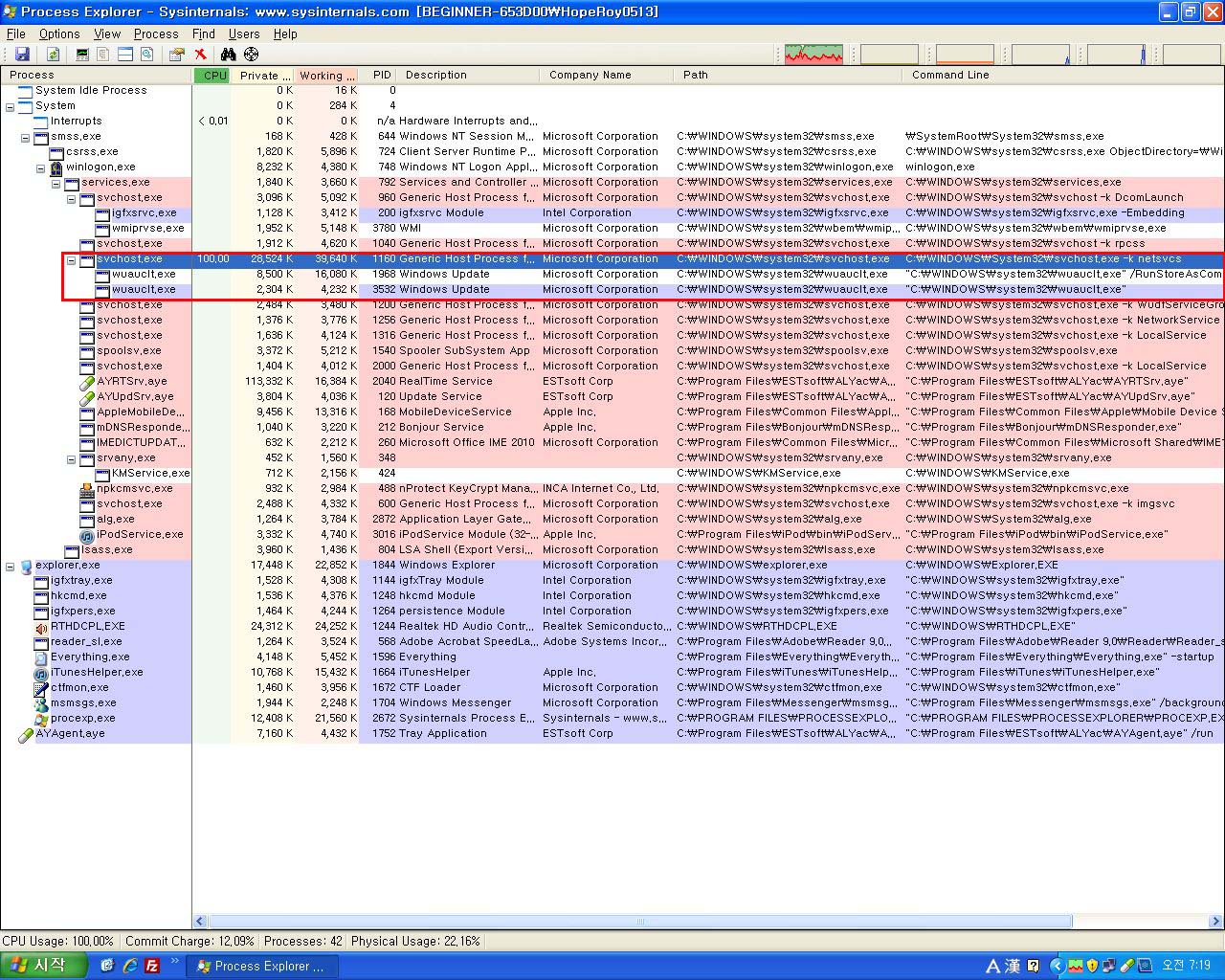Click Process Explorer taskbar button

pyautogui.click(x=261, y=966)
